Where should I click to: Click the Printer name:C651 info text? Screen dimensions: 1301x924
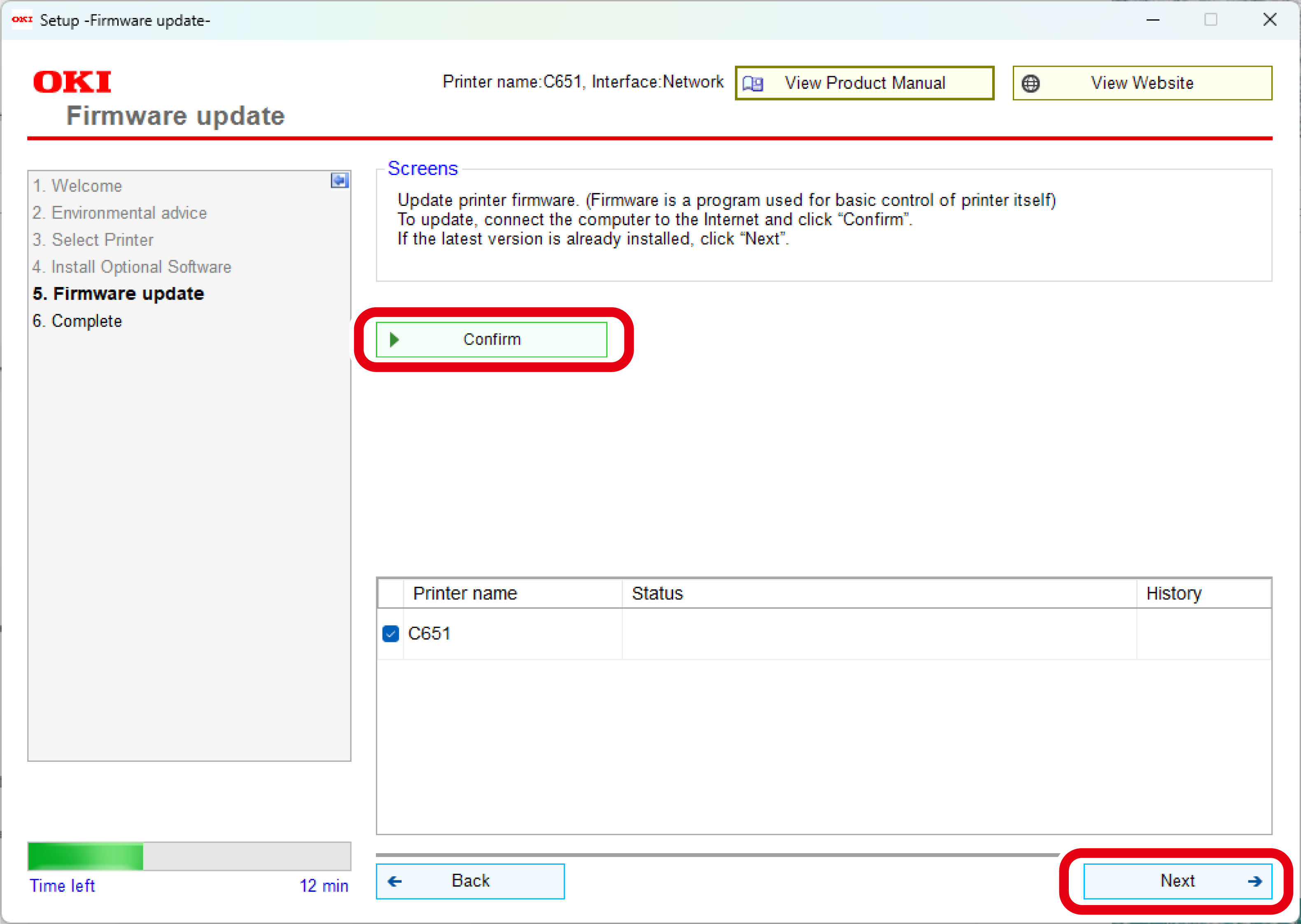[583, 82]
